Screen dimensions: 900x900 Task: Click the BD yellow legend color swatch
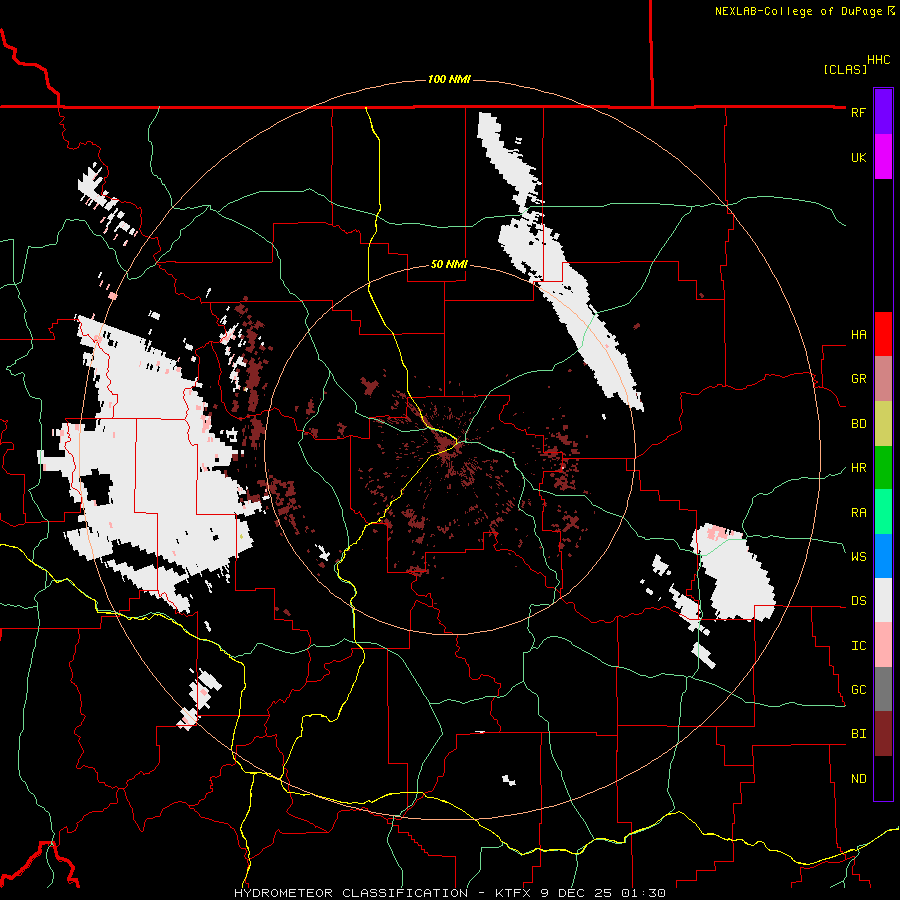click(883, 424)
